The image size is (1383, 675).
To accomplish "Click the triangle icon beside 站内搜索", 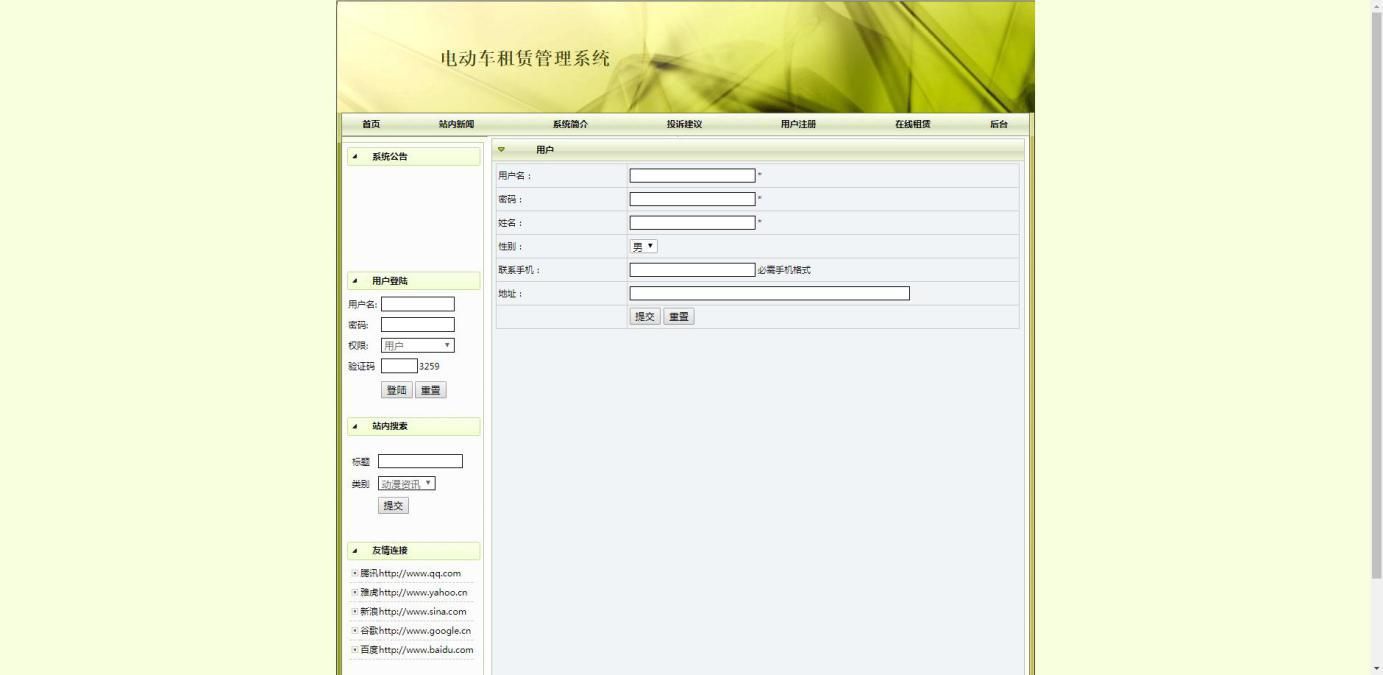I will (x=355, y=426).
